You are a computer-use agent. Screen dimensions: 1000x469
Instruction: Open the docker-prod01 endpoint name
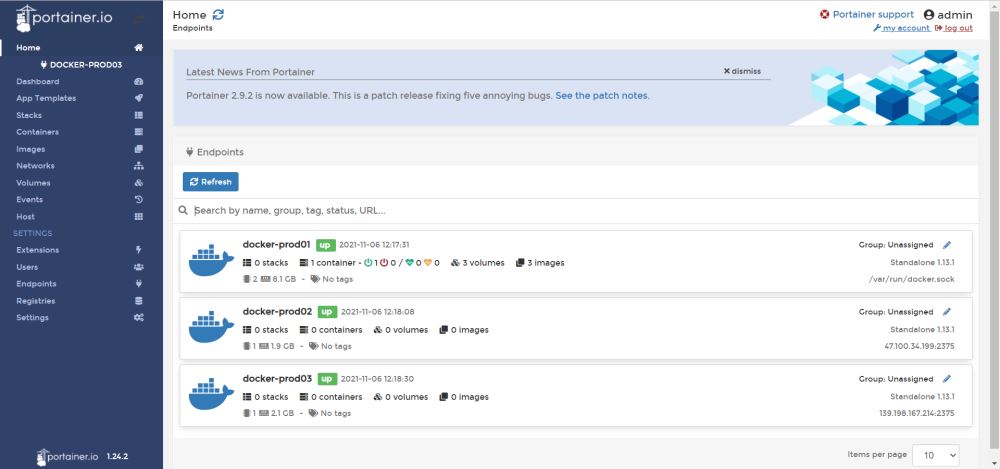click(276, 244)
